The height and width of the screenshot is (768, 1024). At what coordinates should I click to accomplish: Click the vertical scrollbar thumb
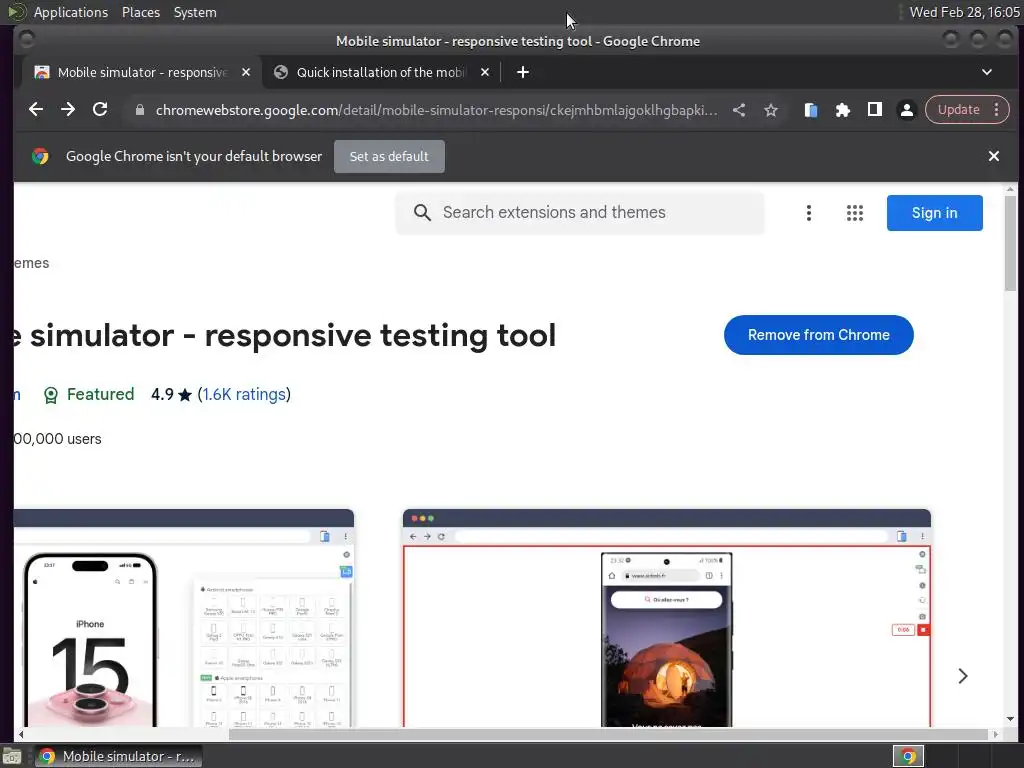click(x=1010, y=242)
